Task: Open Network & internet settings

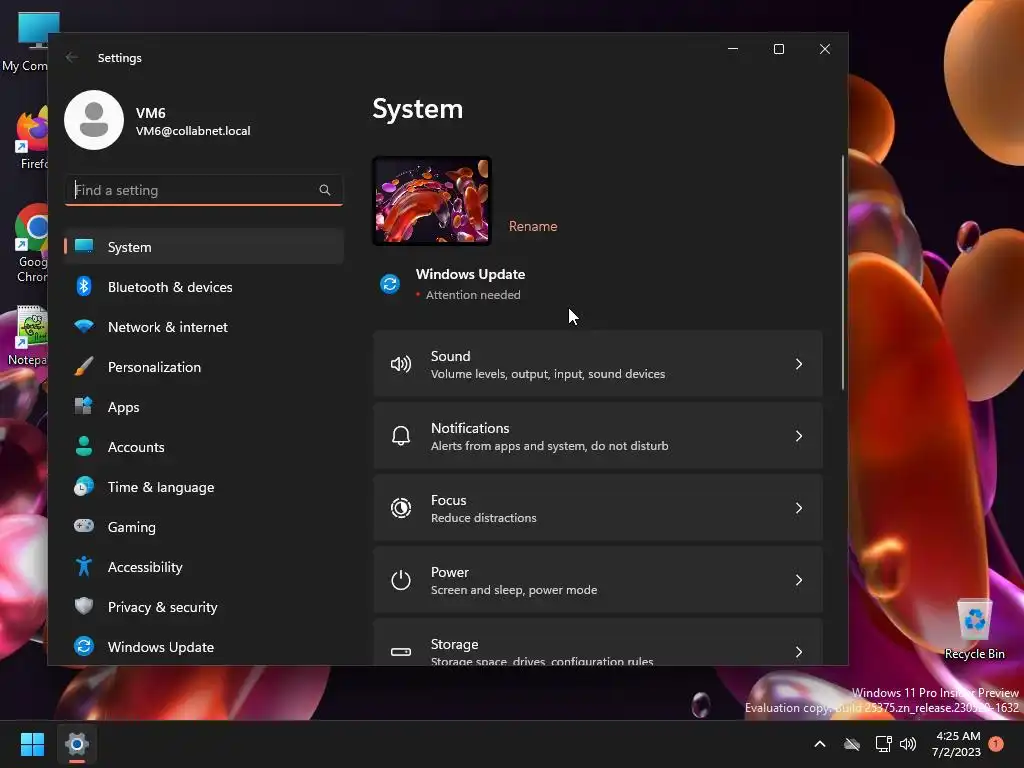Action: coord(204,327)
